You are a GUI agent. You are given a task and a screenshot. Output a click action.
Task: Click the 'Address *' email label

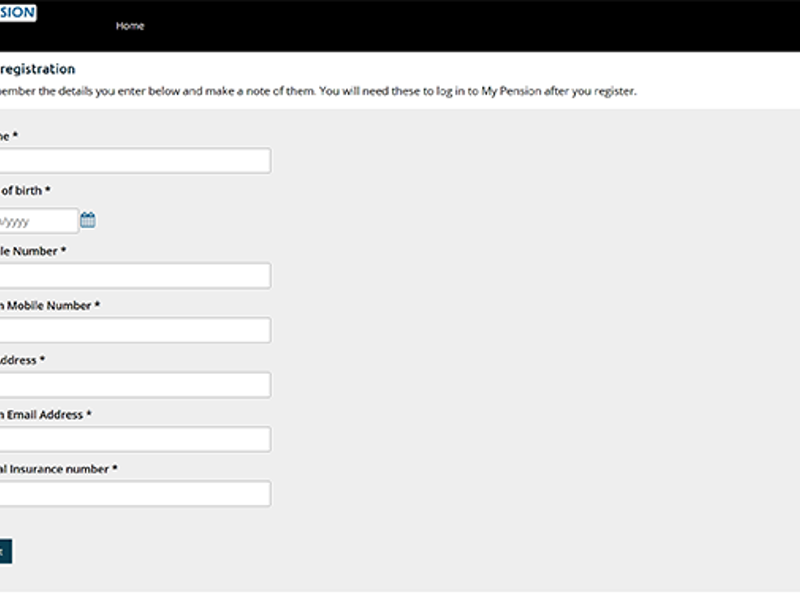[22, 360]
